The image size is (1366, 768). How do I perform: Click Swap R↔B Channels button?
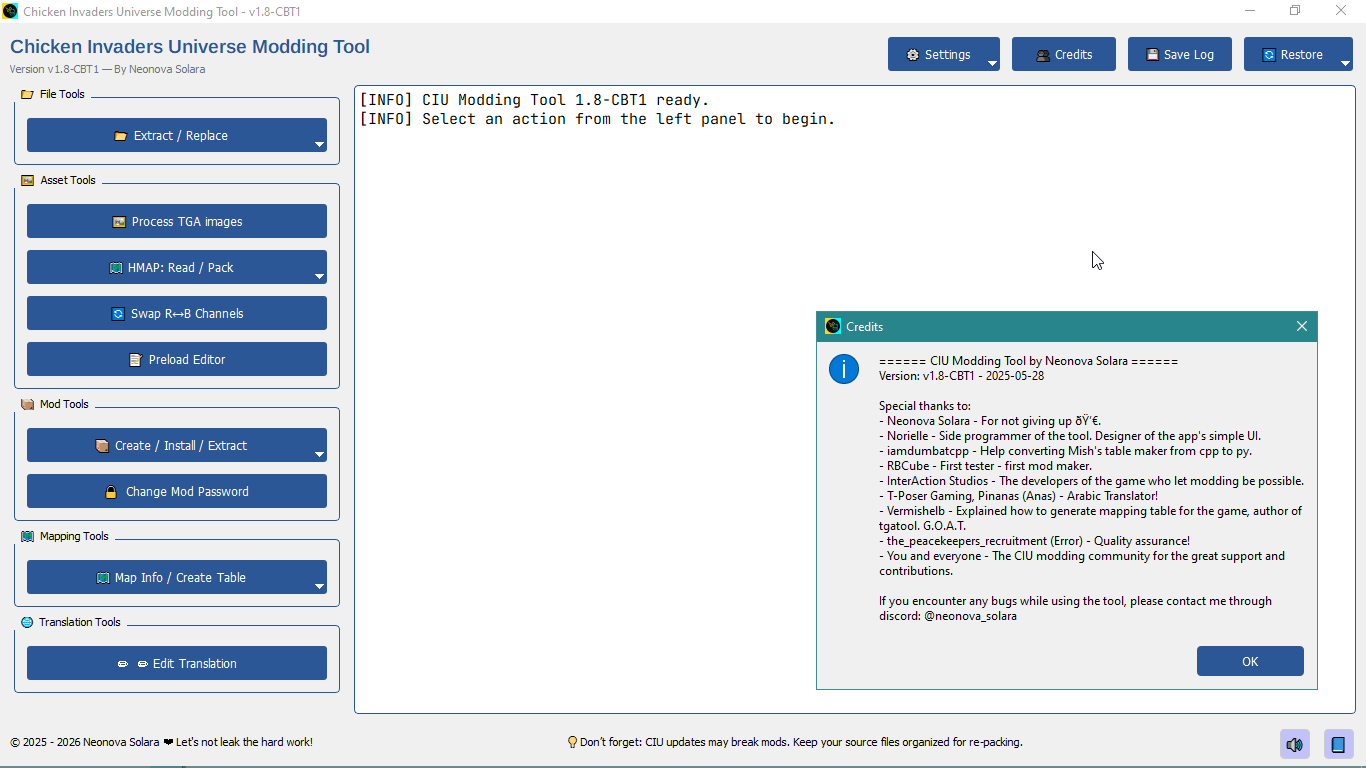click(x=177, y=313)
